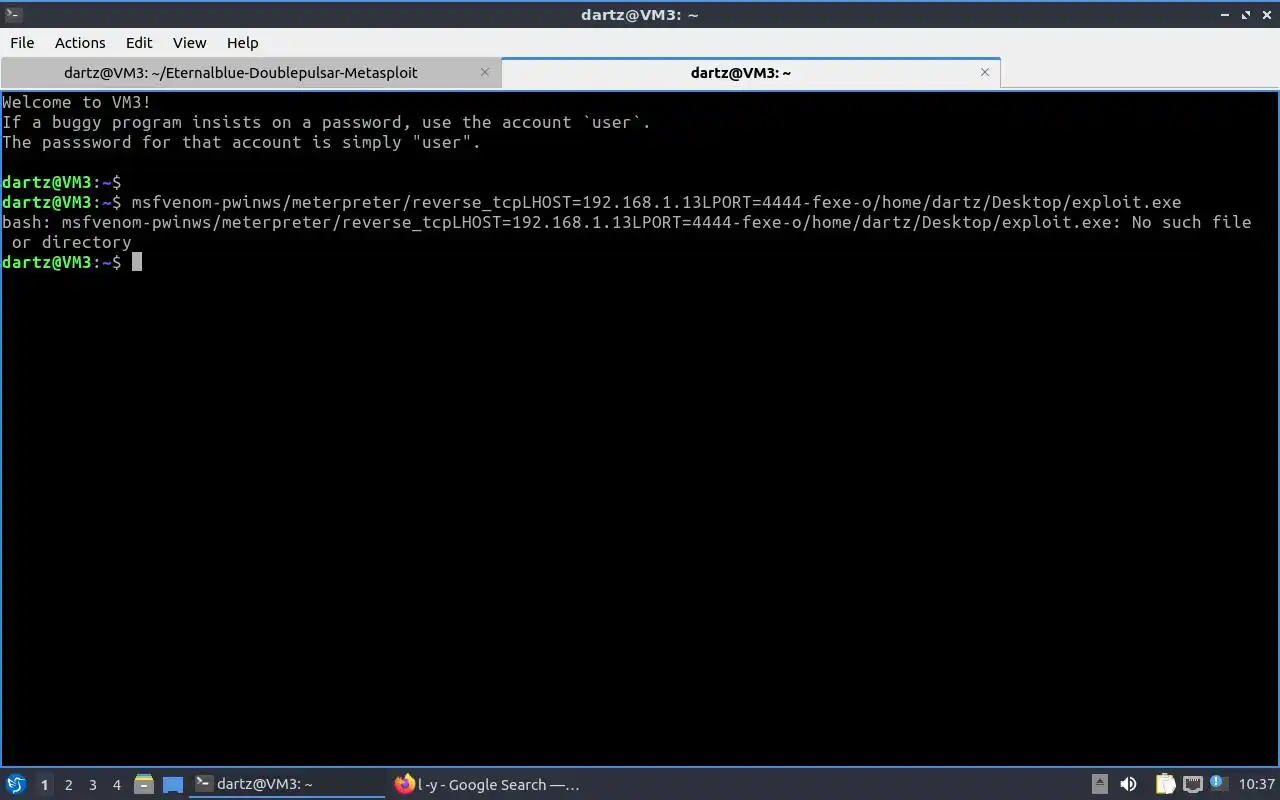Viewport: 1280px width, 800px height.
Task: Open the LXQt application menu
Action: [x=16, y=784]
